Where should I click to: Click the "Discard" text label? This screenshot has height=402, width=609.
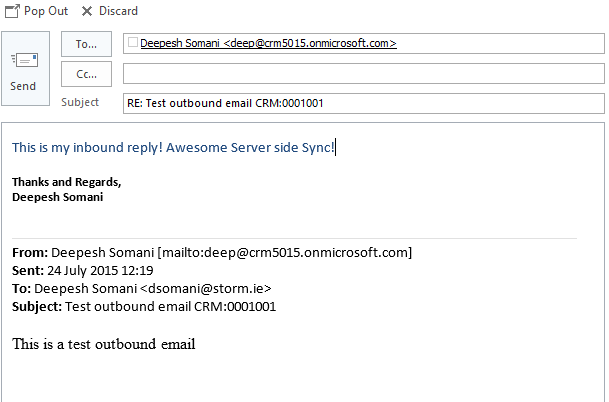[118, 11]
